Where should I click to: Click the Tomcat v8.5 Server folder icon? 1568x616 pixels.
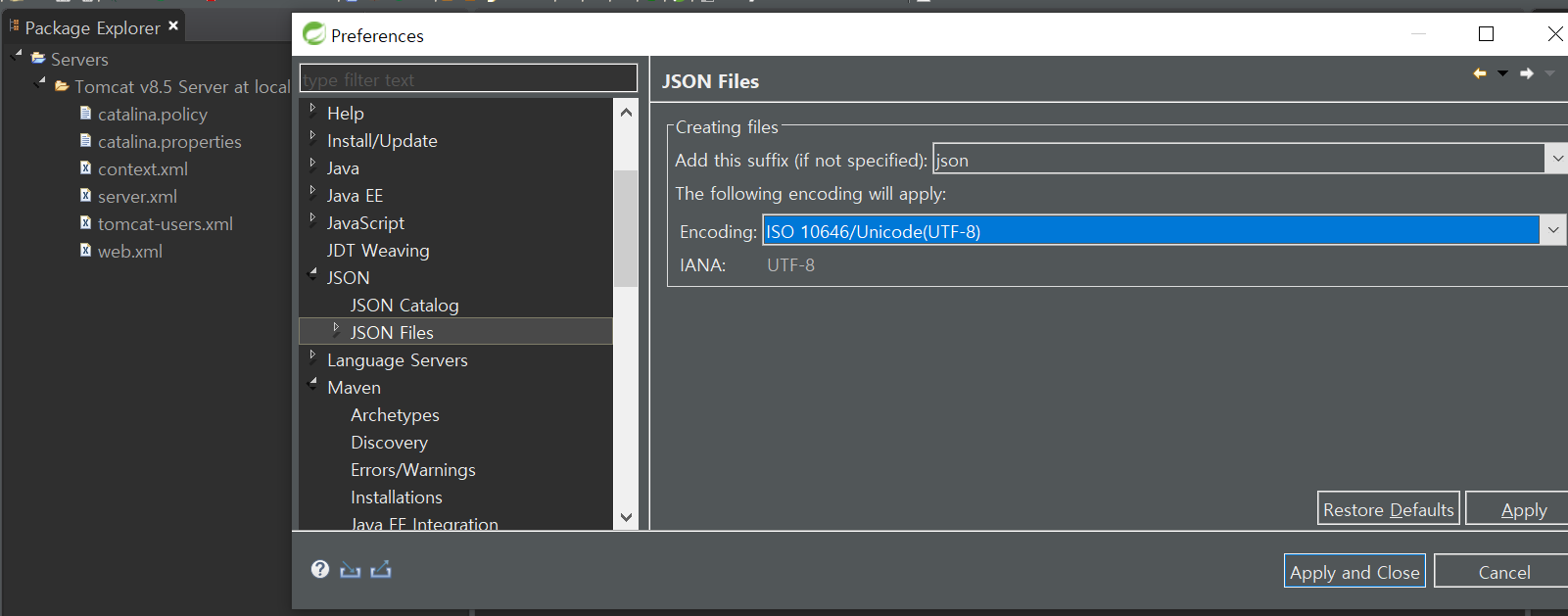point(62,86)
